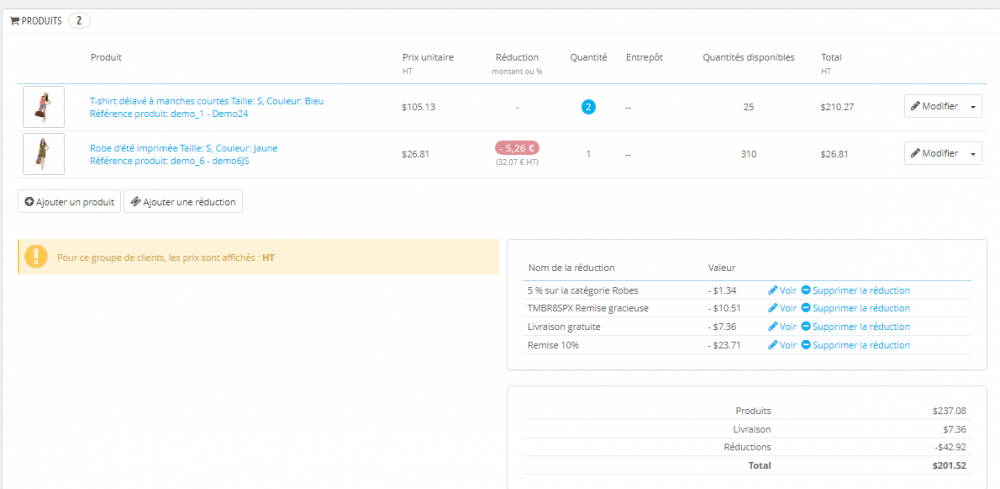Click the shopping cart icon beside PRODUITS

(14, 21)
